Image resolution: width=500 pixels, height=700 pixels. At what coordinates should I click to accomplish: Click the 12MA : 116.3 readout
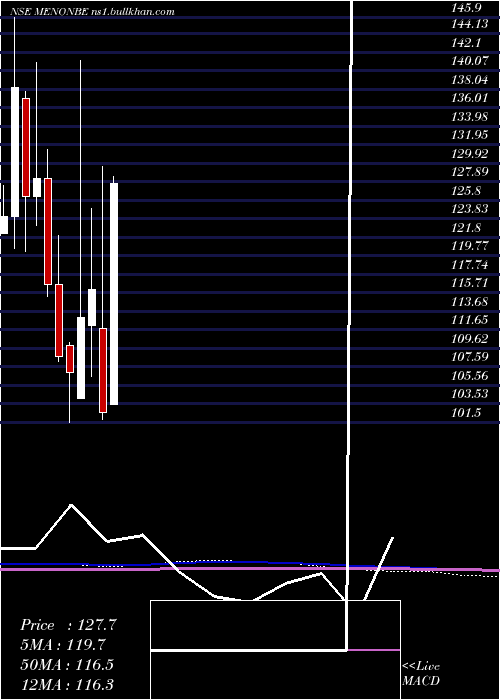click(67, 684)
